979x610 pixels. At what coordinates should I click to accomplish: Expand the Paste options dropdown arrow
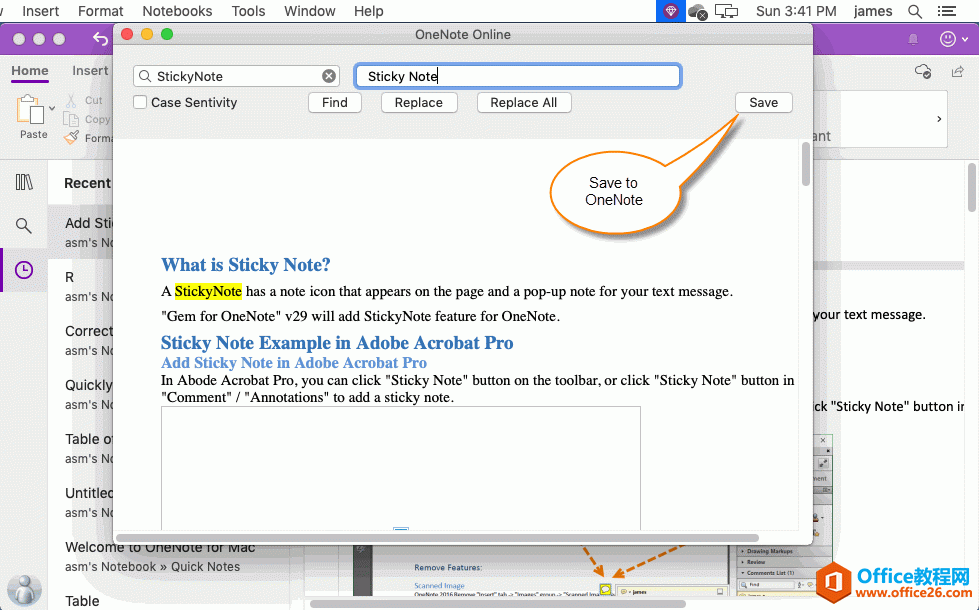point(52,108)
